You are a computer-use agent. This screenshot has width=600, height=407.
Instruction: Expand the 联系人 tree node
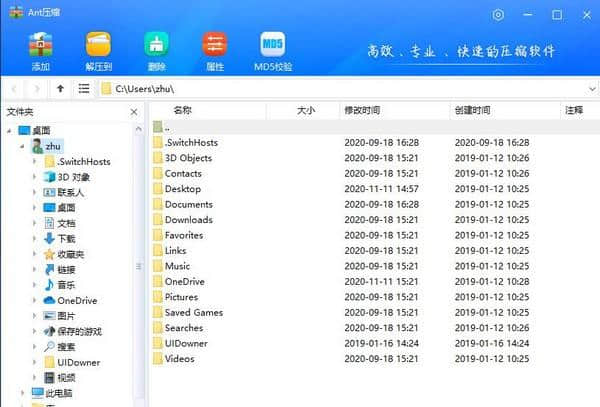(34, 192)
